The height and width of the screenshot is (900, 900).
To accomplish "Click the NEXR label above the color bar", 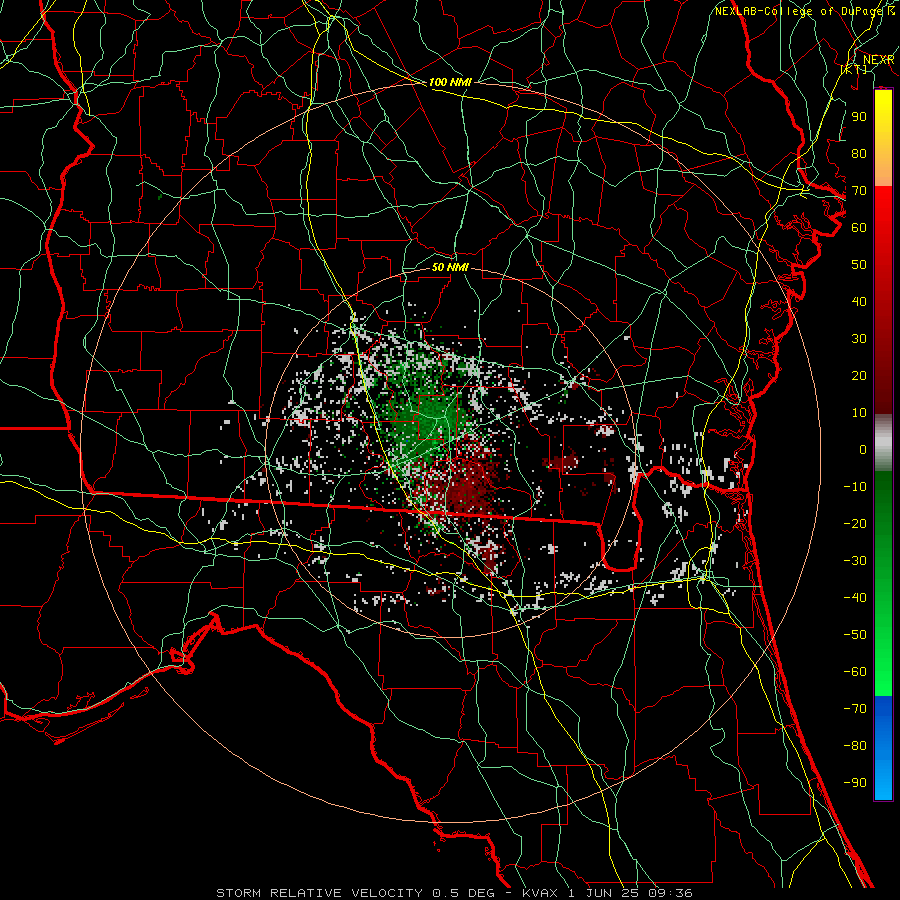I will [x=879, y=60].
